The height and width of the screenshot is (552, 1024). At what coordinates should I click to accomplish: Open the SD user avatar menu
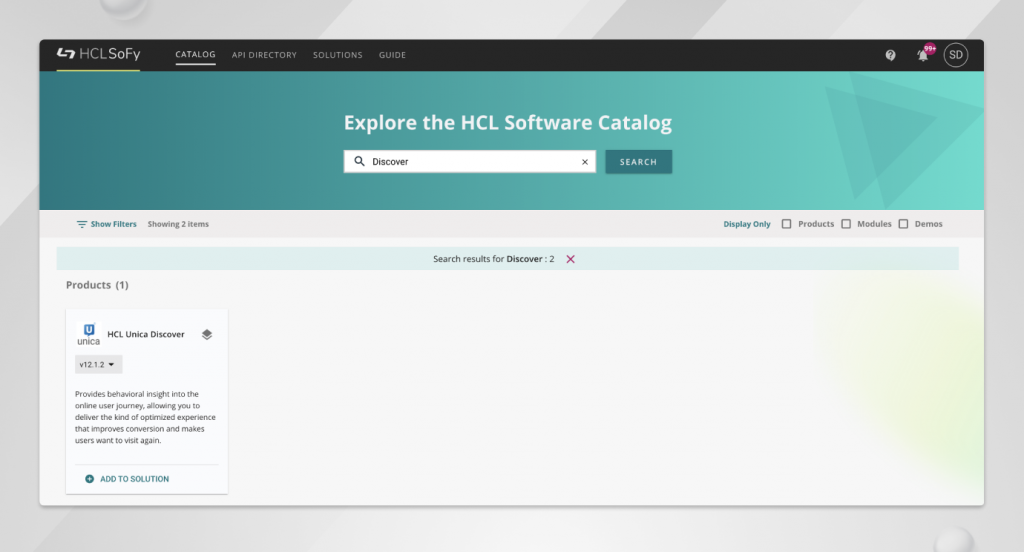click(955, 55)
